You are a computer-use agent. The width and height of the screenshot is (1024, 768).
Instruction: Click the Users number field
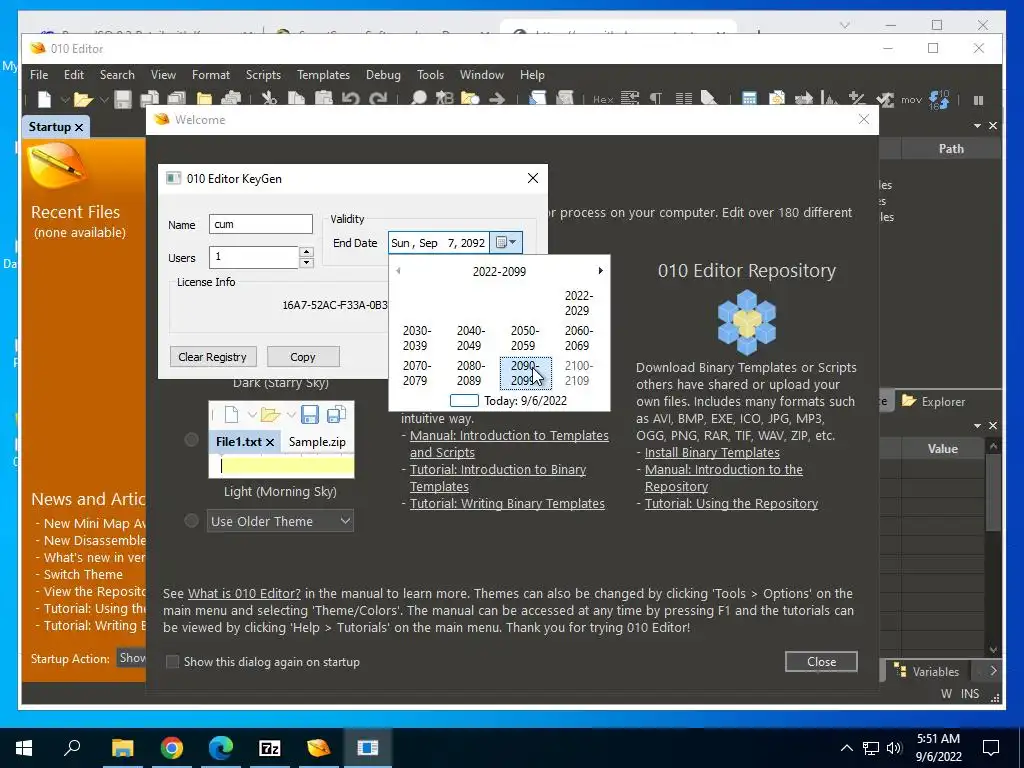253,257
